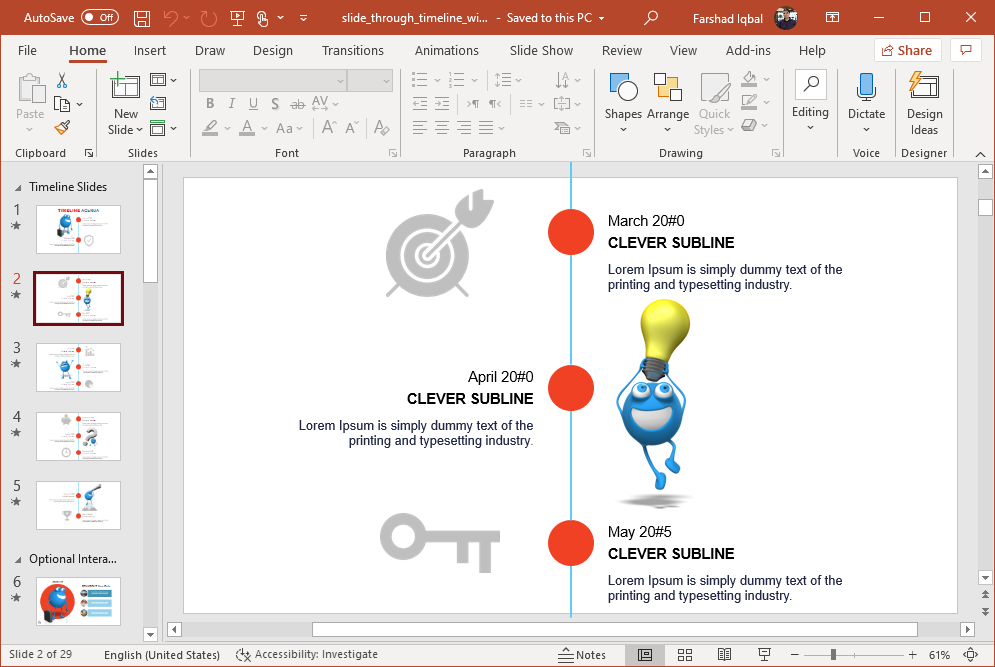Toggle Bold formatting
995x667 pixels.
point(210,103)
